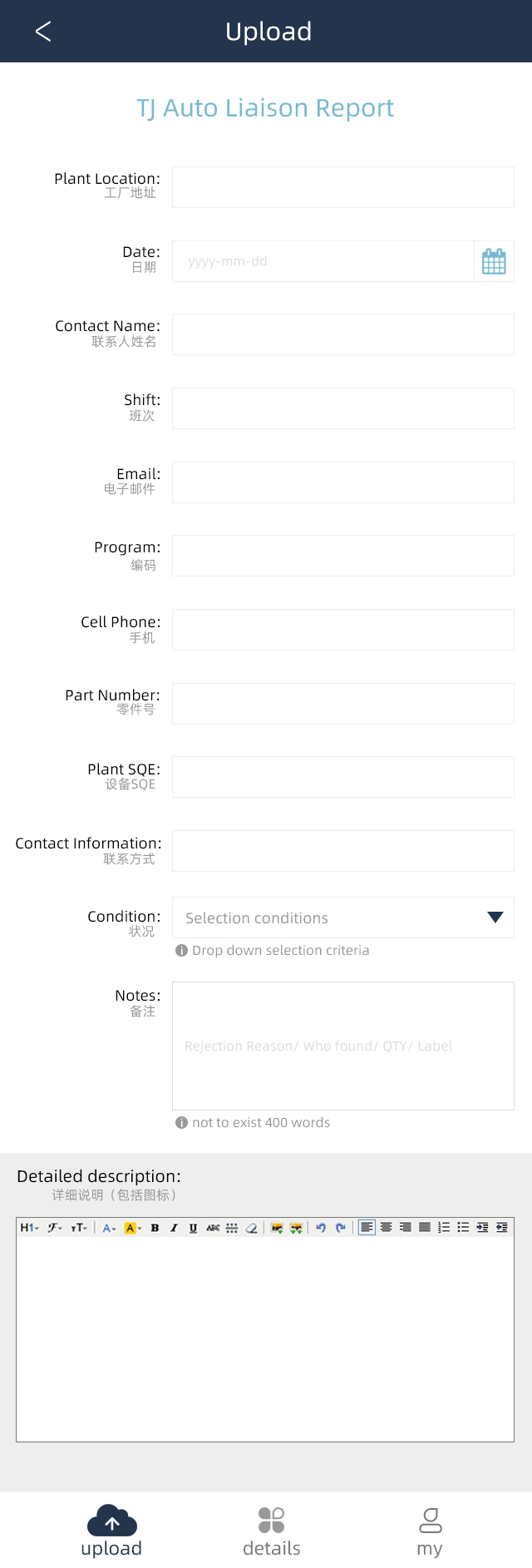Open the date picker calendar icon
The width and height of the screenshot is (532, 1568).
coord(494,261)
